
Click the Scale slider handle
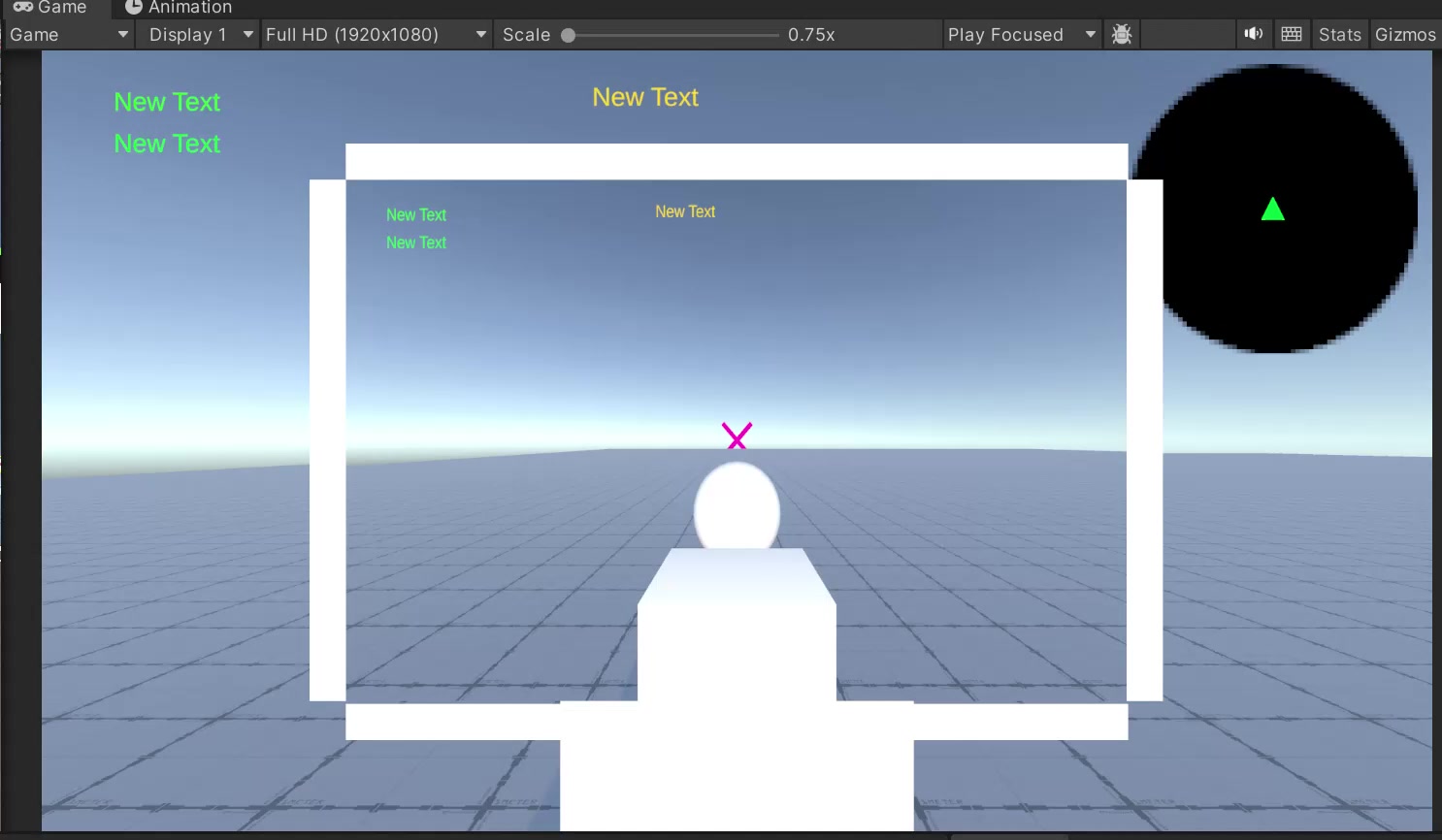point(569,36)
